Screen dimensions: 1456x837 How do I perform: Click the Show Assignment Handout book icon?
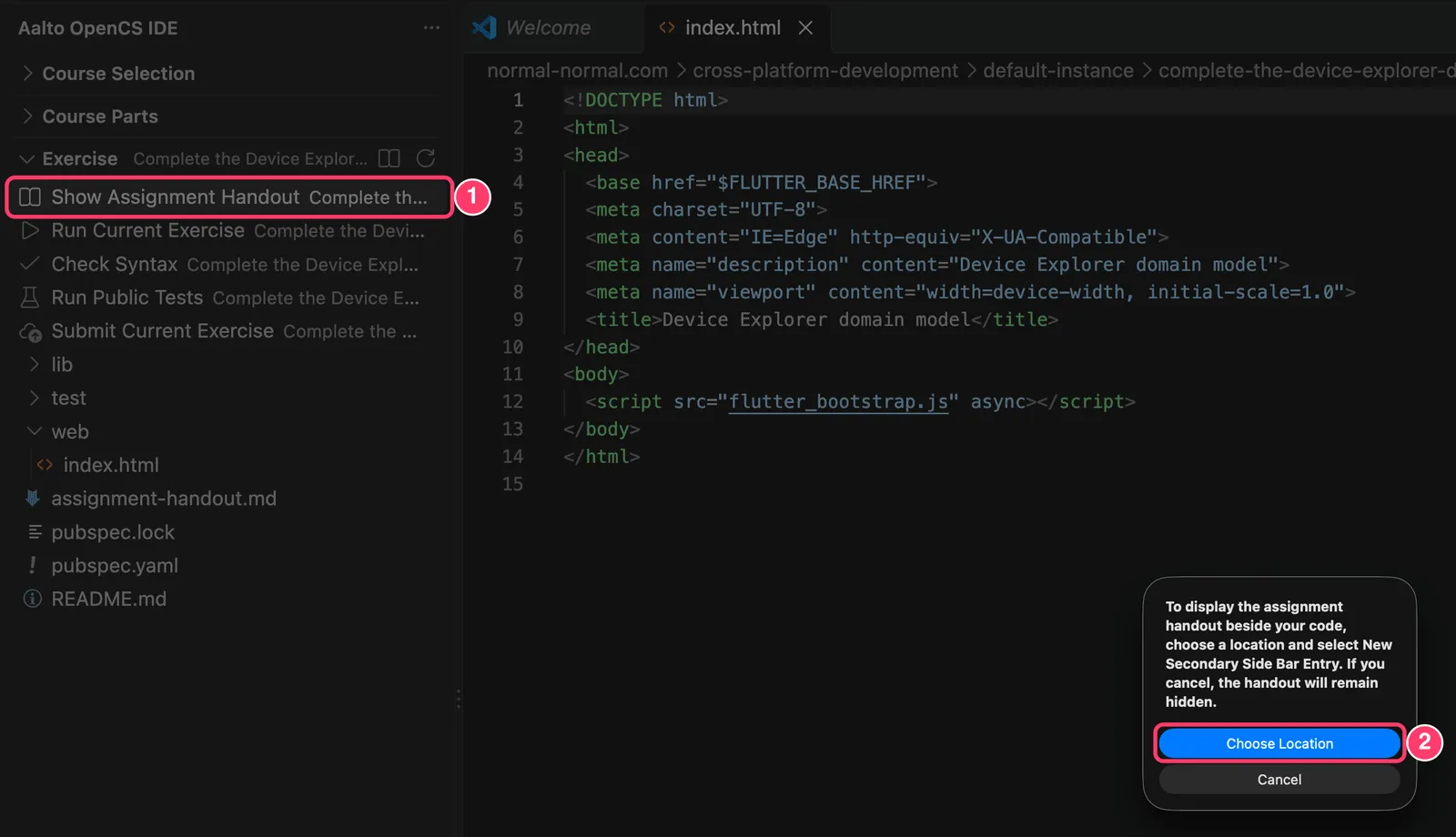click(x=30, y=197)
